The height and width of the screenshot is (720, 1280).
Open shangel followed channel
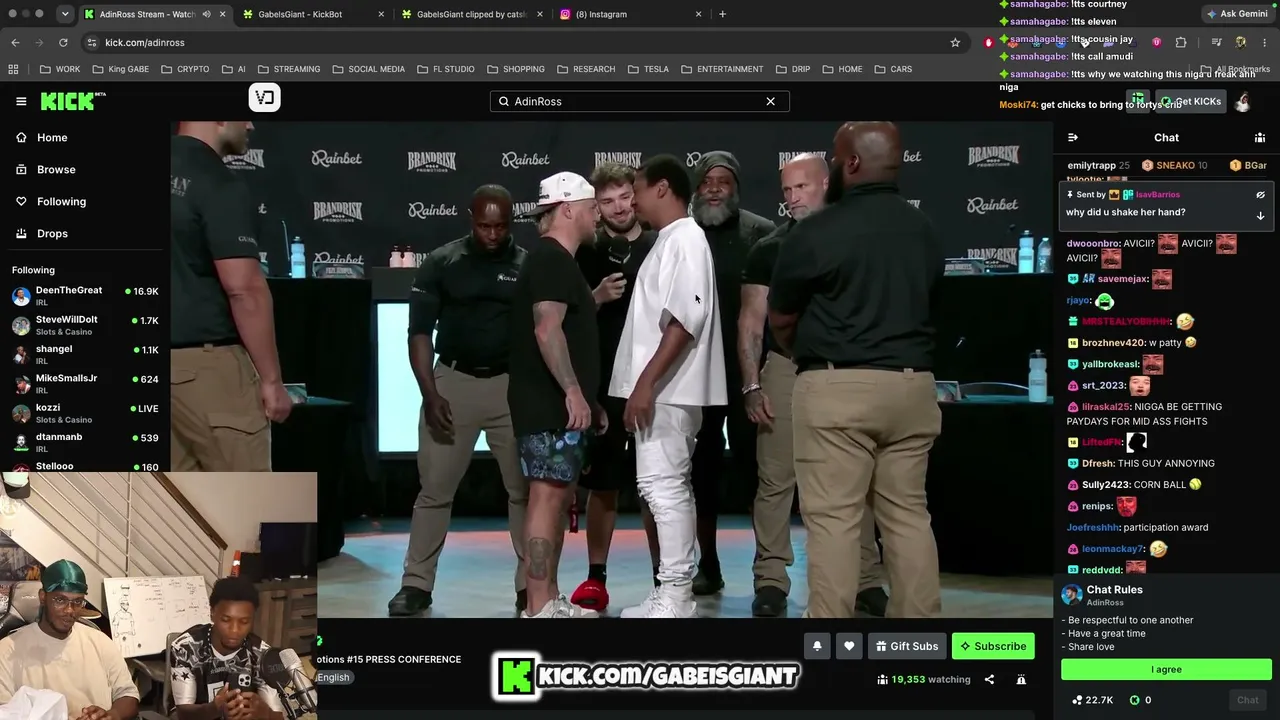click(86, 354)
